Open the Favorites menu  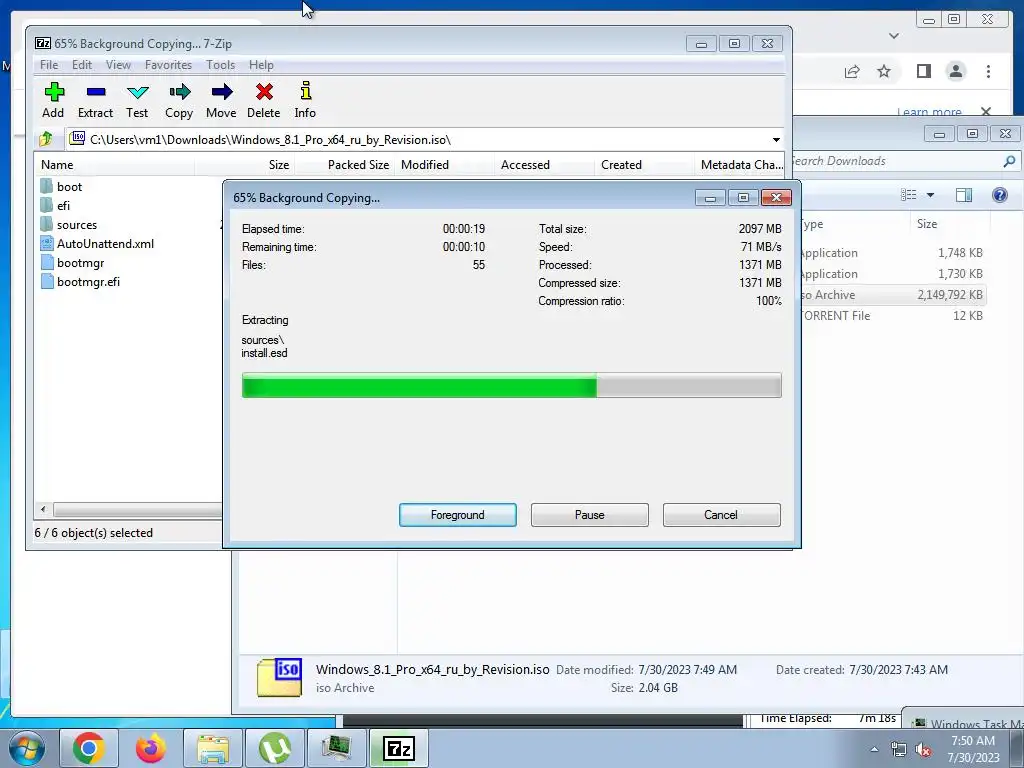coord(168,65)
